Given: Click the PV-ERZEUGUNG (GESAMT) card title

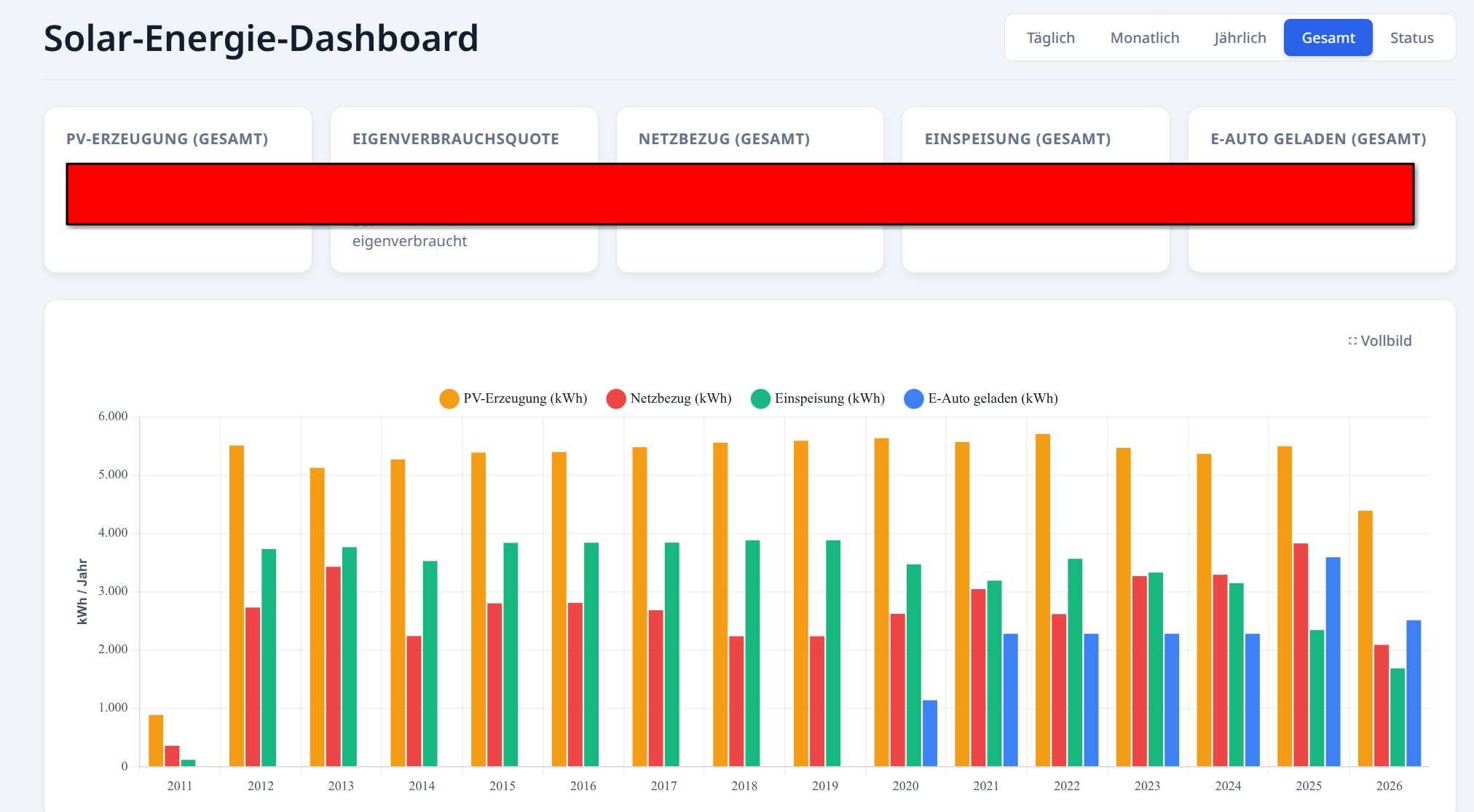Looking at the screenshot, I should point(167,139).
